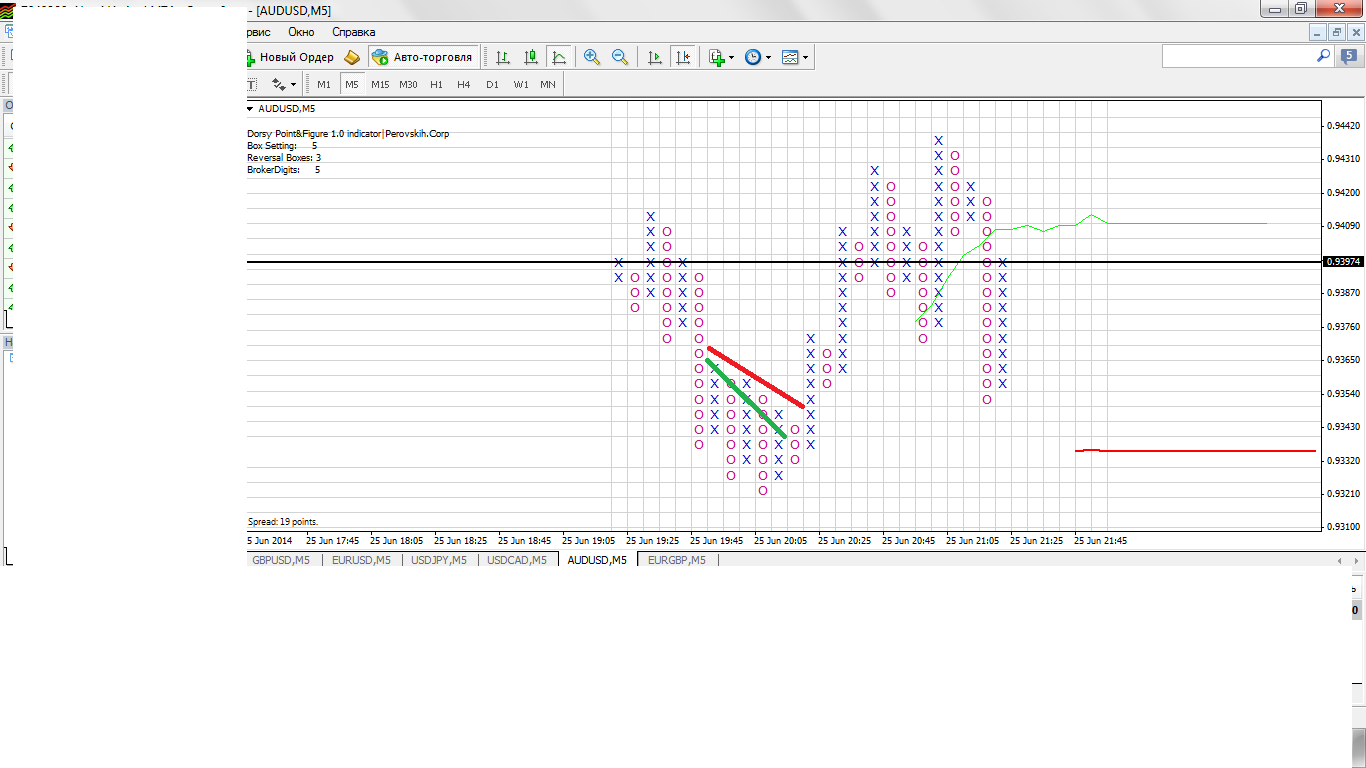Screen dimensions: 1366x768
Task: Expand the arrows objects dropdown
Action: click(x=294, y=84)
